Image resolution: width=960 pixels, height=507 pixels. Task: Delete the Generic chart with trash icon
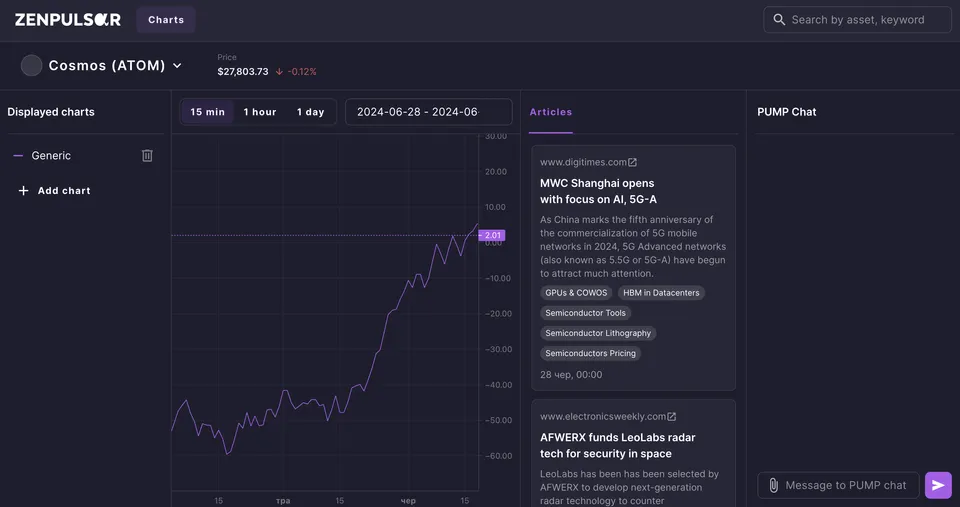tap(147, 156)
